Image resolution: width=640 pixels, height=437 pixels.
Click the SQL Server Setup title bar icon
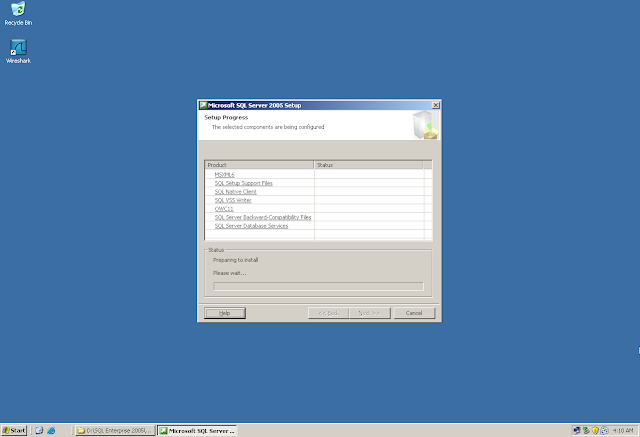[203, 105]
